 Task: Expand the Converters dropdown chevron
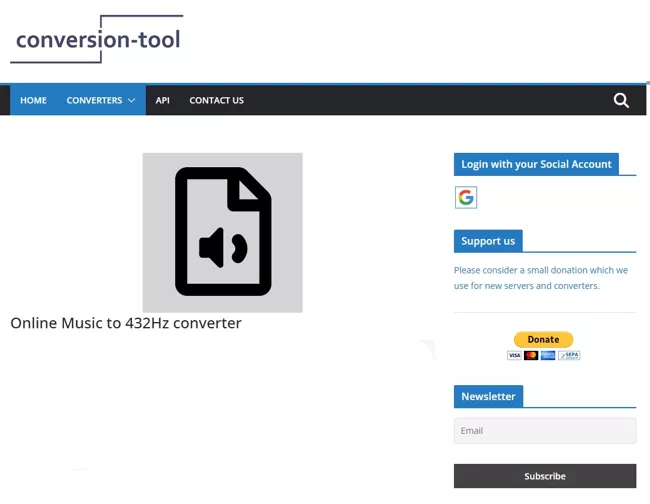click(131, 100)
